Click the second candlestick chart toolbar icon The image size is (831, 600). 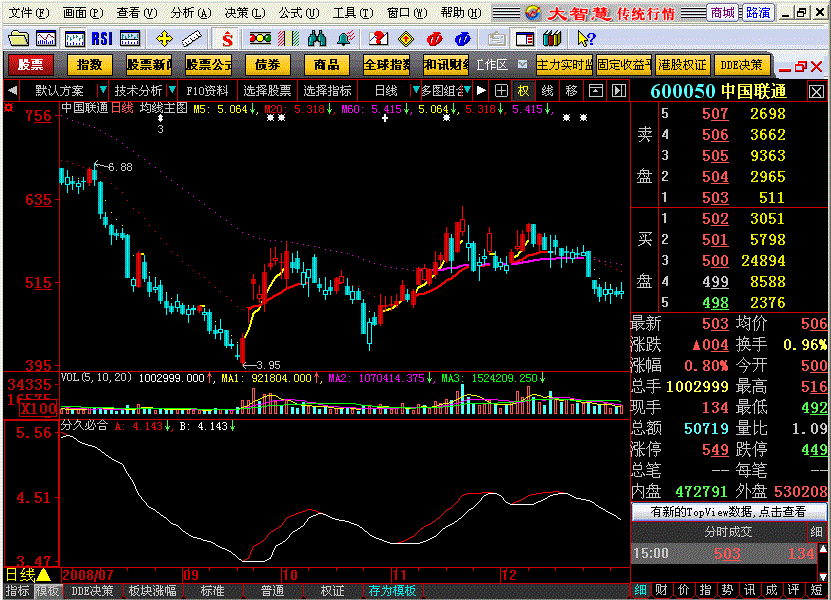(74, 39)
